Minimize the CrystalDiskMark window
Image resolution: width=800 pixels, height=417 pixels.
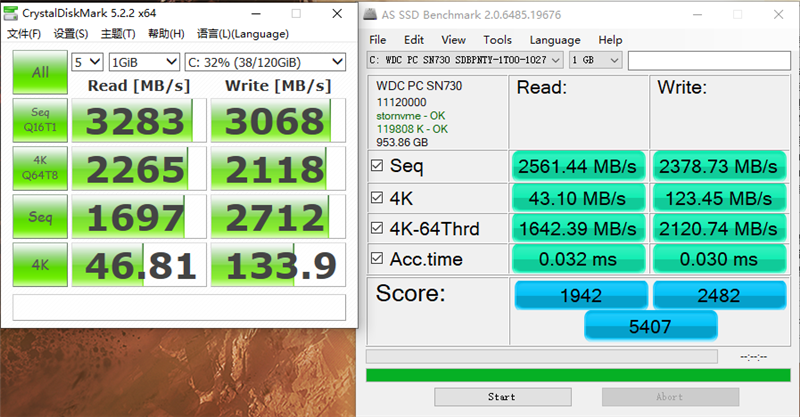(x=257, y=14)
